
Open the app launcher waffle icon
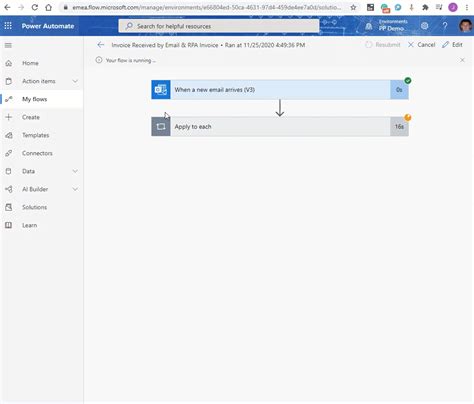coord(8,26)
